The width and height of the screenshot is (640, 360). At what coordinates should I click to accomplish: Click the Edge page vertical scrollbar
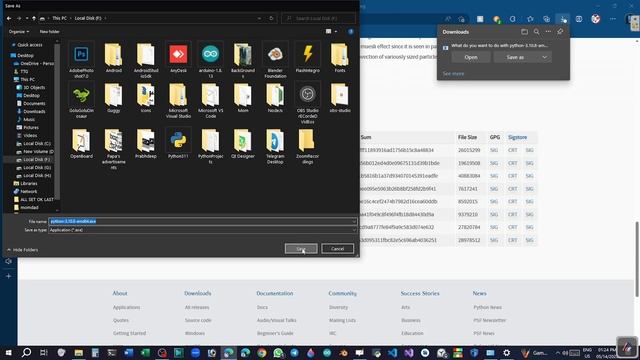[637, 259]
